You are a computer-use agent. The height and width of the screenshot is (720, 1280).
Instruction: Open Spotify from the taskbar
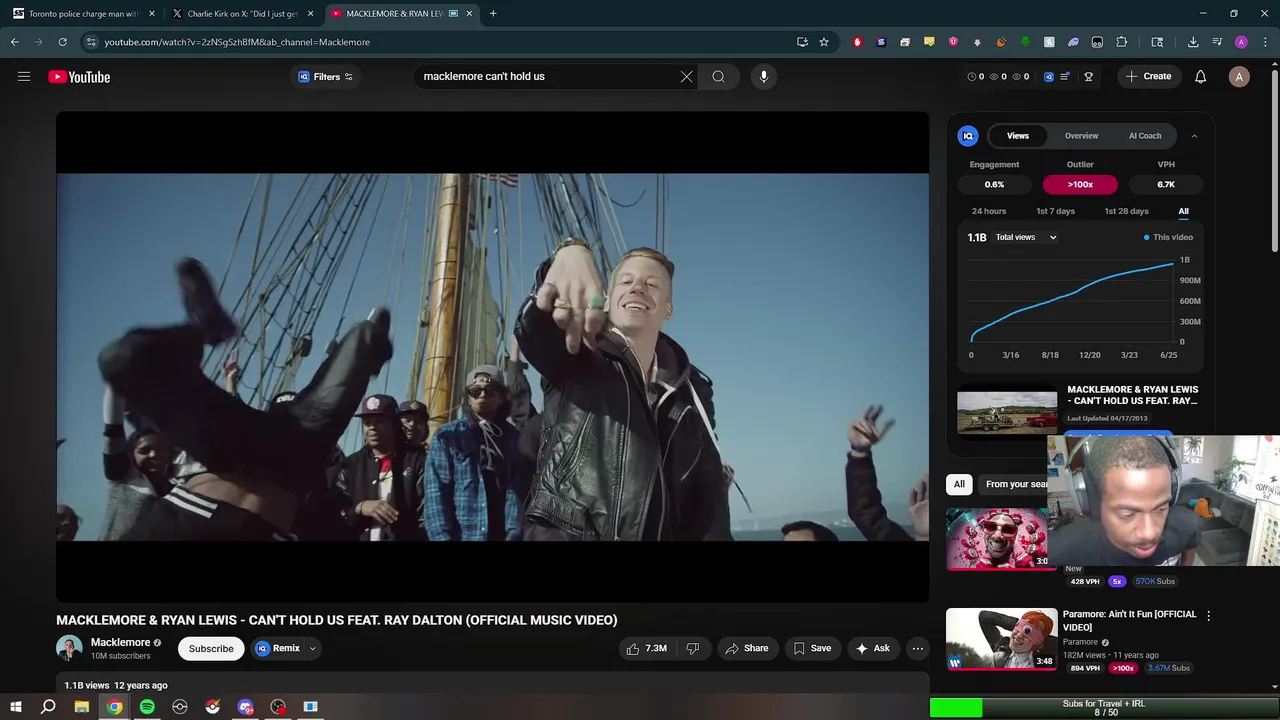click(x=147, y=707)
